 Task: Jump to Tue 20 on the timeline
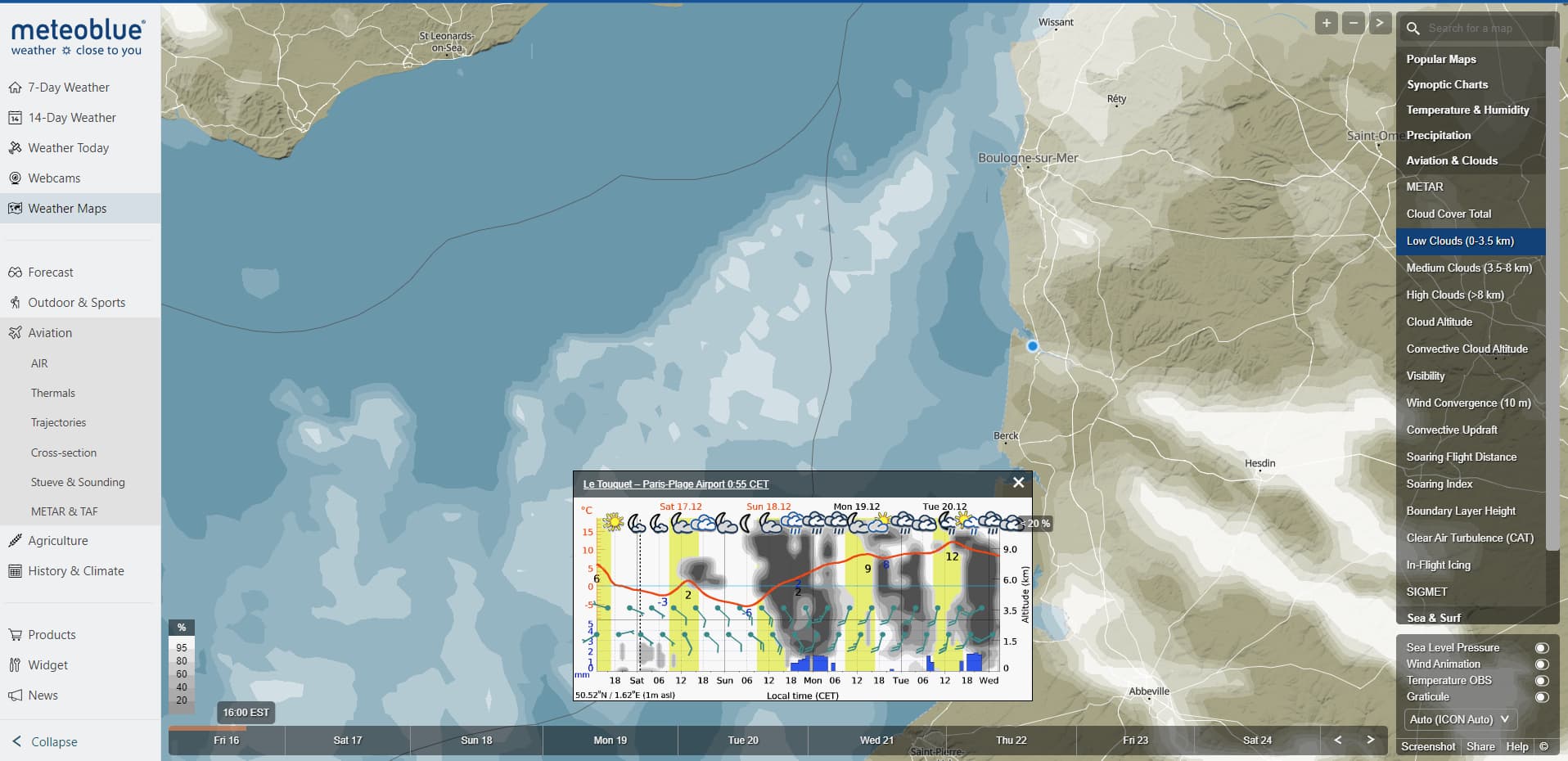click(743, 741)
